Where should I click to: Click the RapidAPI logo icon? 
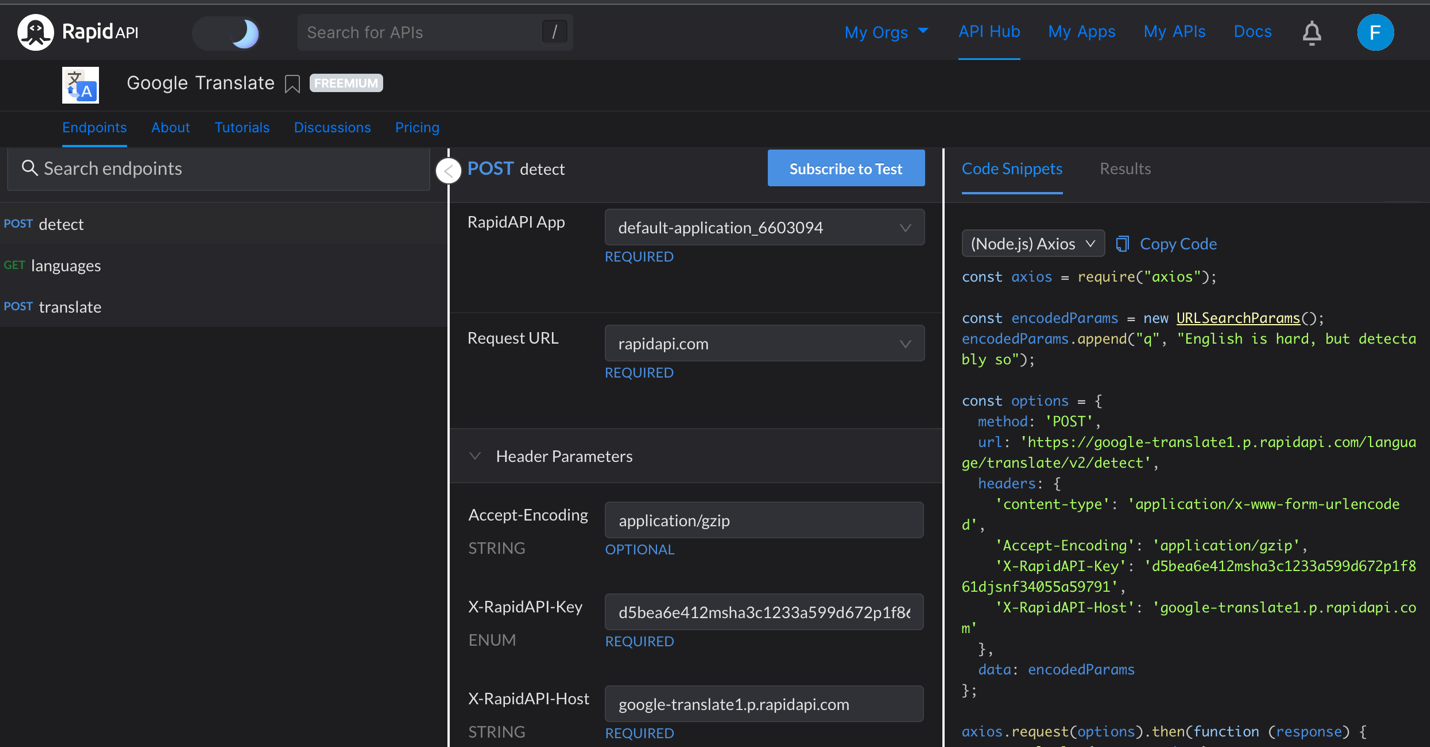(x=35, y=33)
